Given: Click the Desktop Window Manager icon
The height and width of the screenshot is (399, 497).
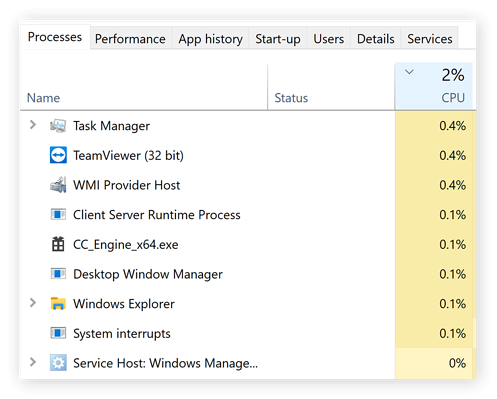Looking at the screenshot, I should [58, 274].
